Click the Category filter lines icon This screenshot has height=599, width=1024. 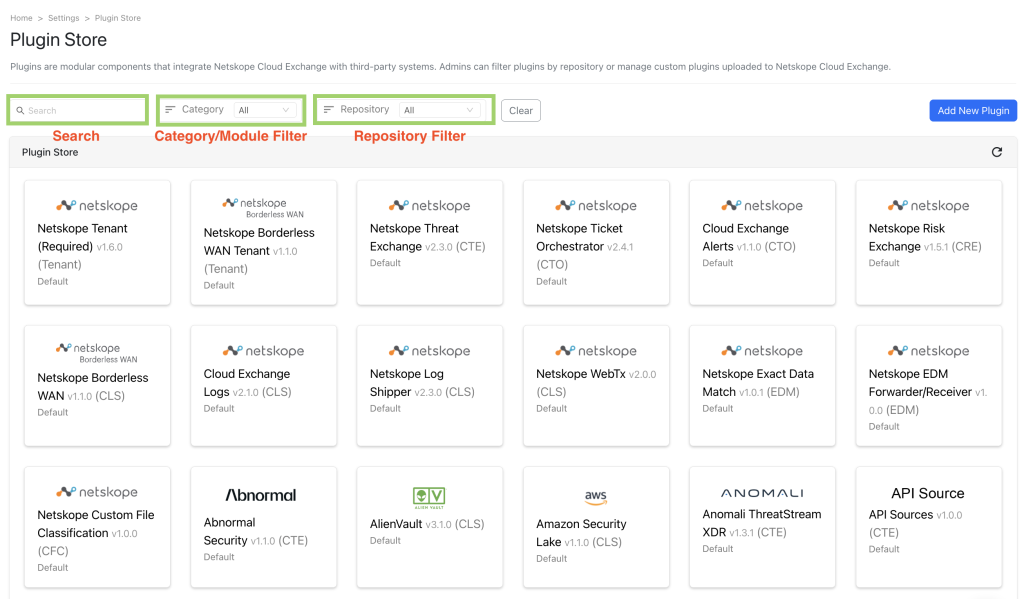[x=170, y=109]
